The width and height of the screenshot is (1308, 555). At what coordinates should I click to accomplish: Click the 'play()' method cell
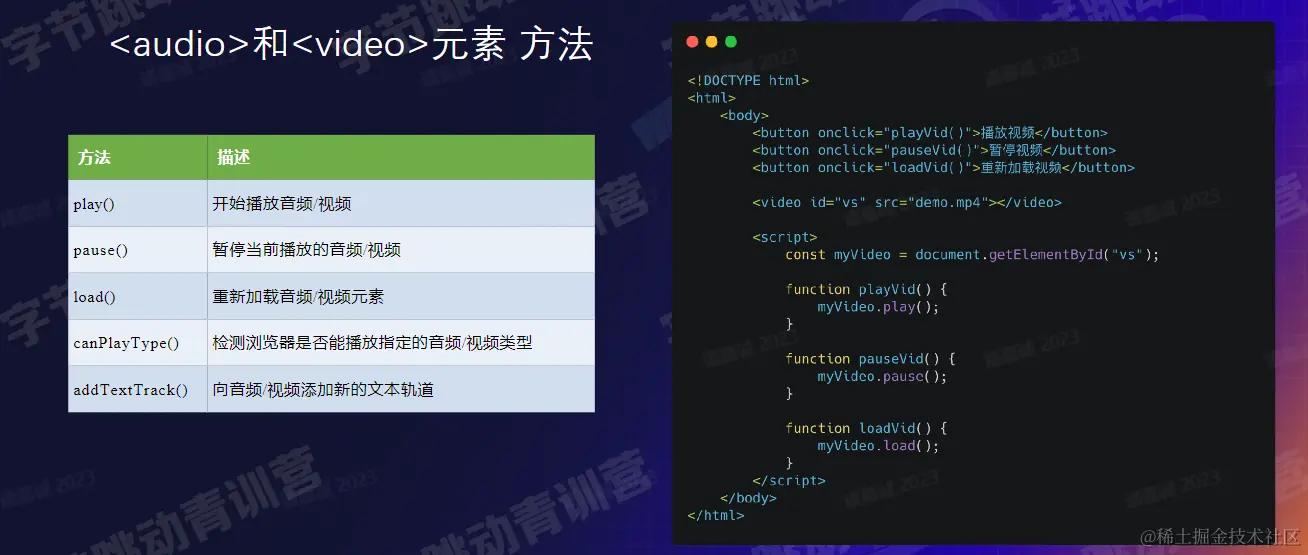(x=138, y=204)
